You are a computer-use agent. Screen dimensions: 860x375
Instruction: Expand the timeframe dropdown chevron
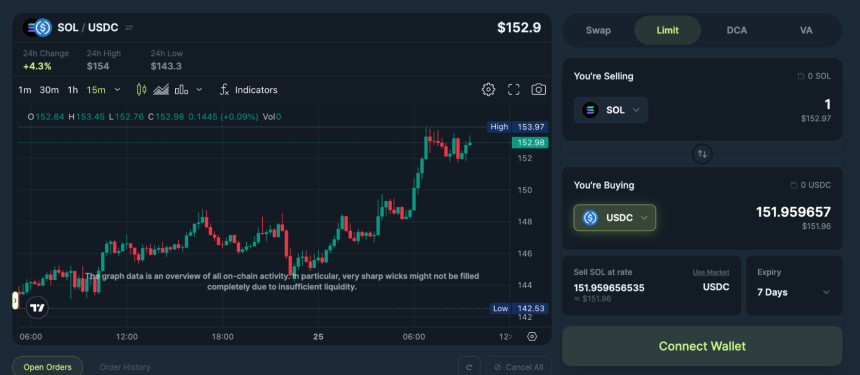pos(117,90)
